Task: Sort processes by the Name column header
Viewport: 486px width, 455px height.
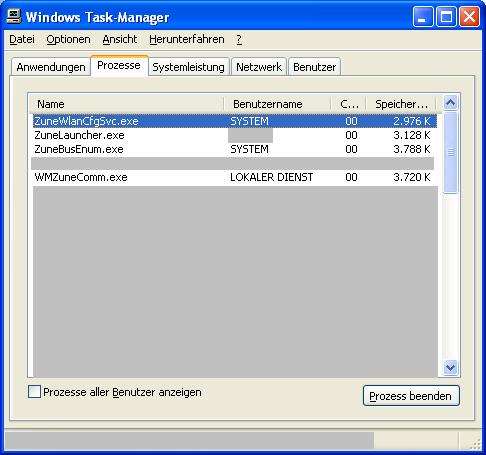Action: [127, 104]
